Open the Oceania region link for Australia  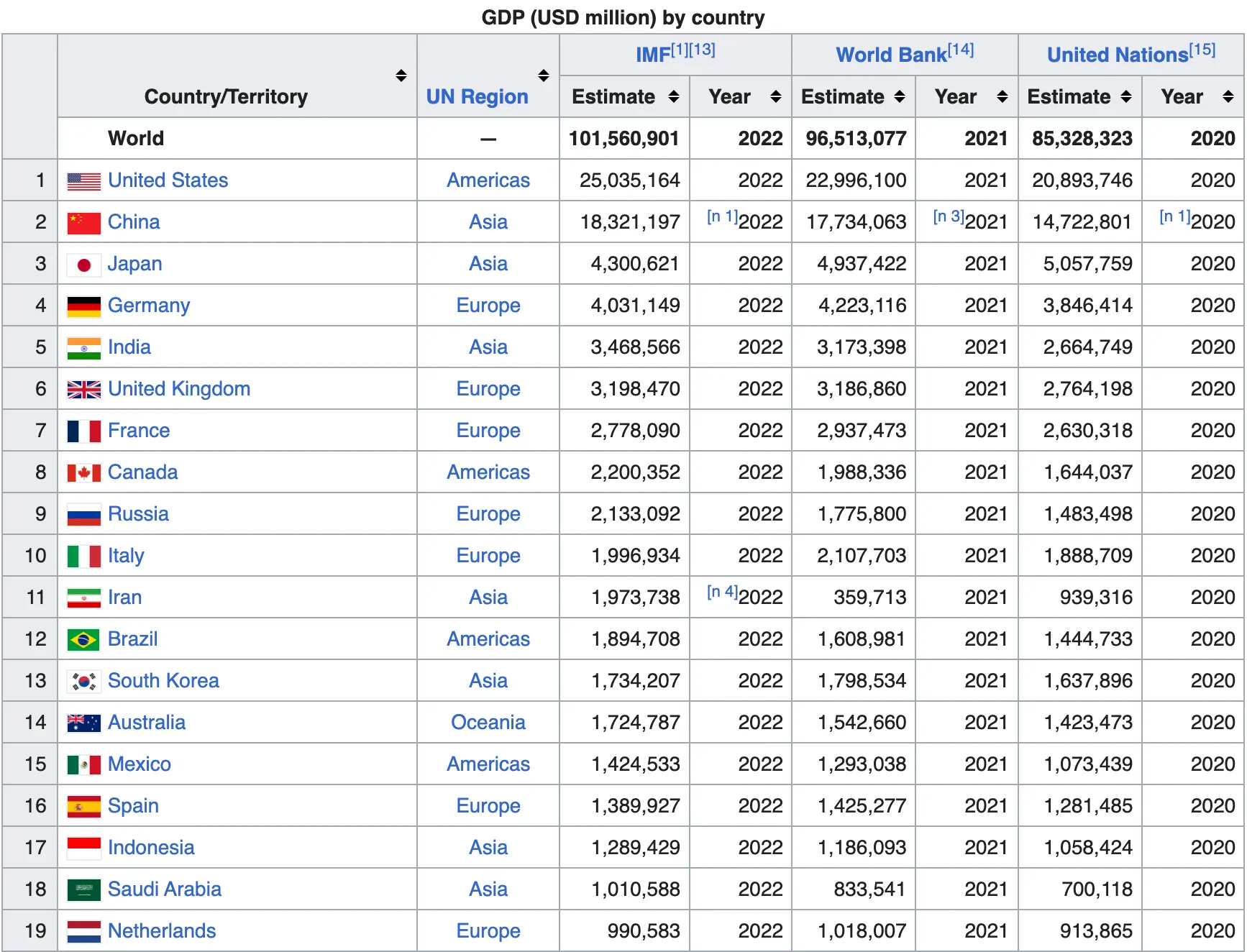point(488,723)
